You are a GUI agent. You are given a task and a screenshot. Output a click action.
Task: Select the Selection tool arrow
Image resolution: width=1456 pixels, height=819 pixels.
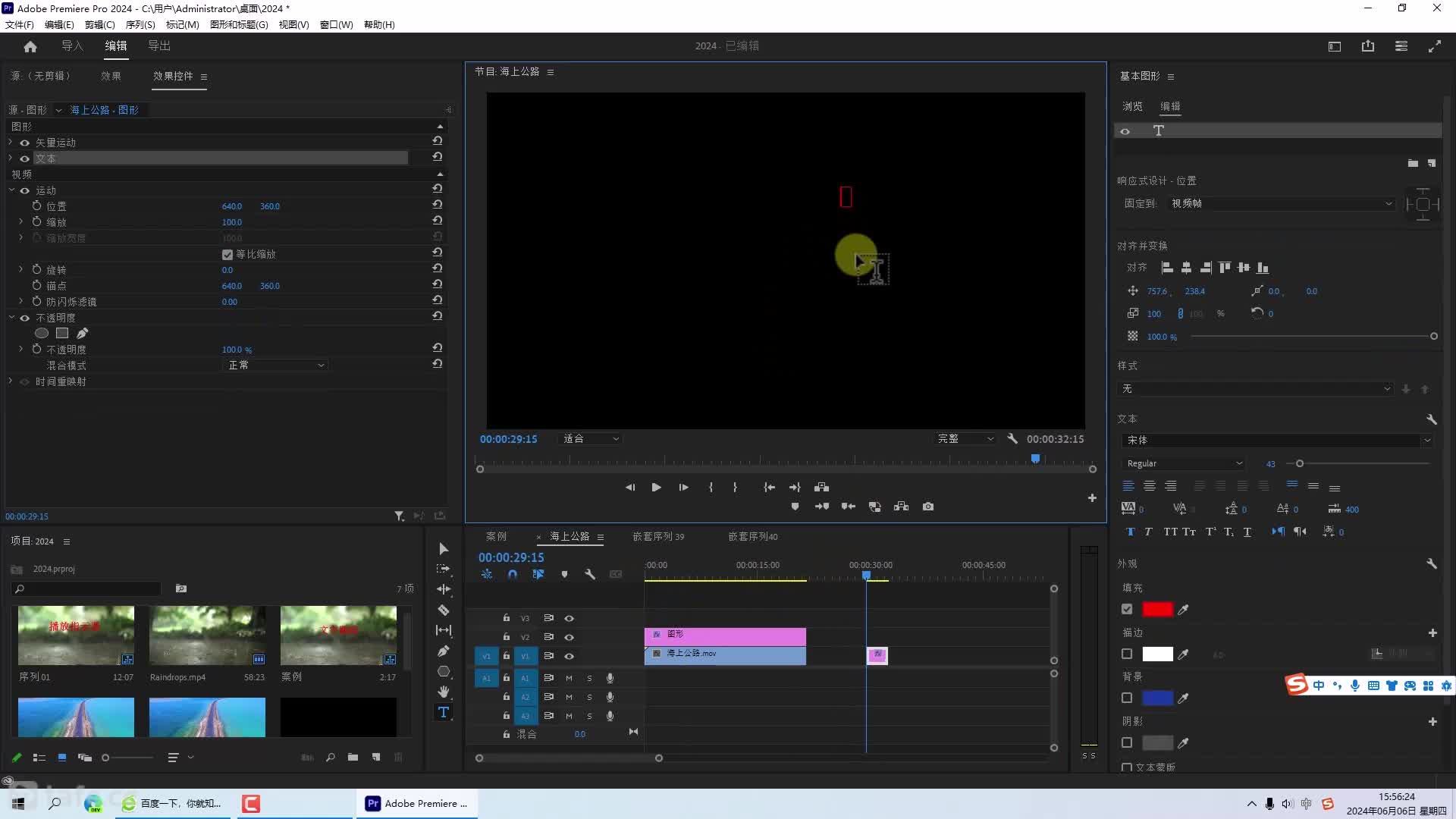click(x=444, y=548)
